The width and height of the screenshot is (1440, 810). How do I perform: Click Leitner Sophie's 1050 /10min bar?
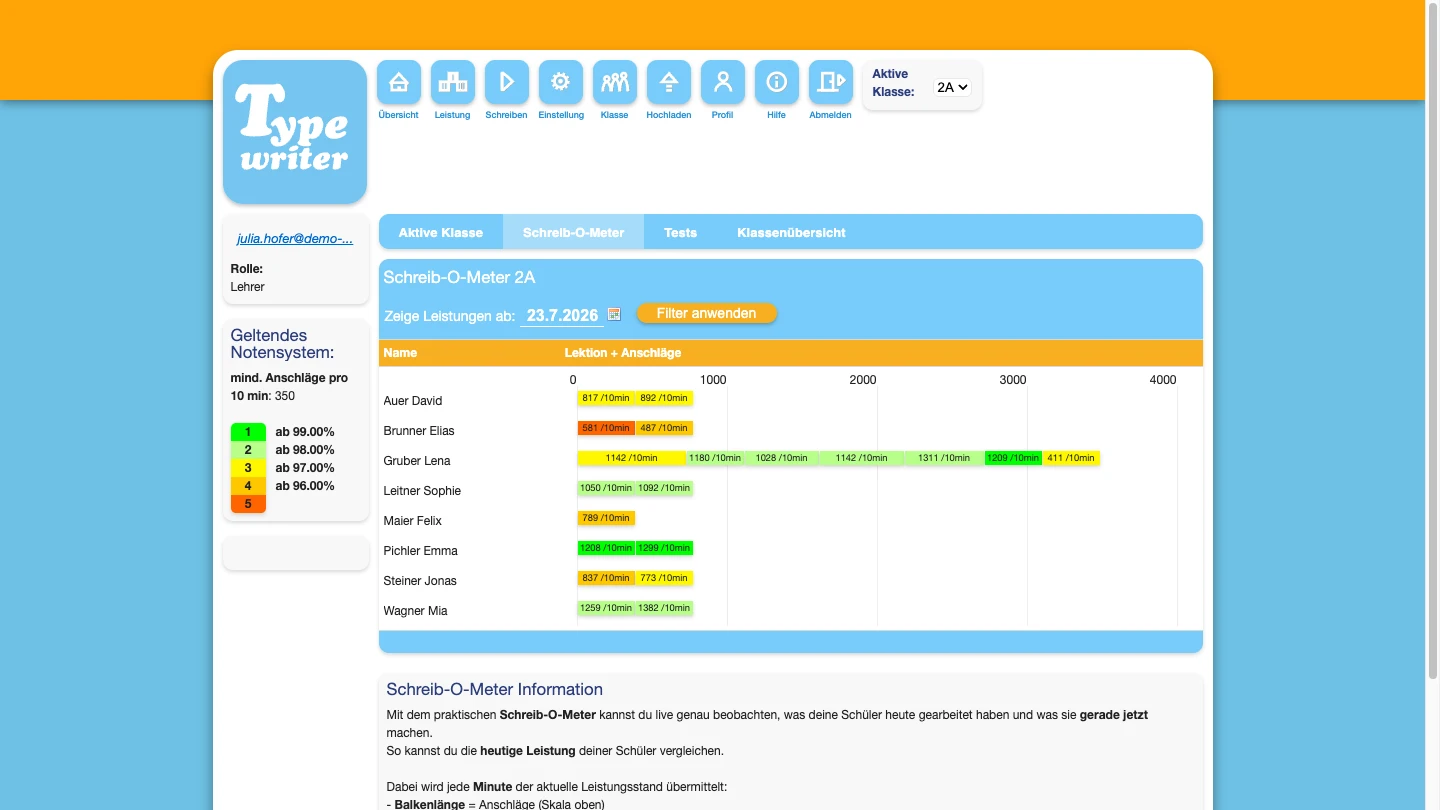tap(606, 488)
